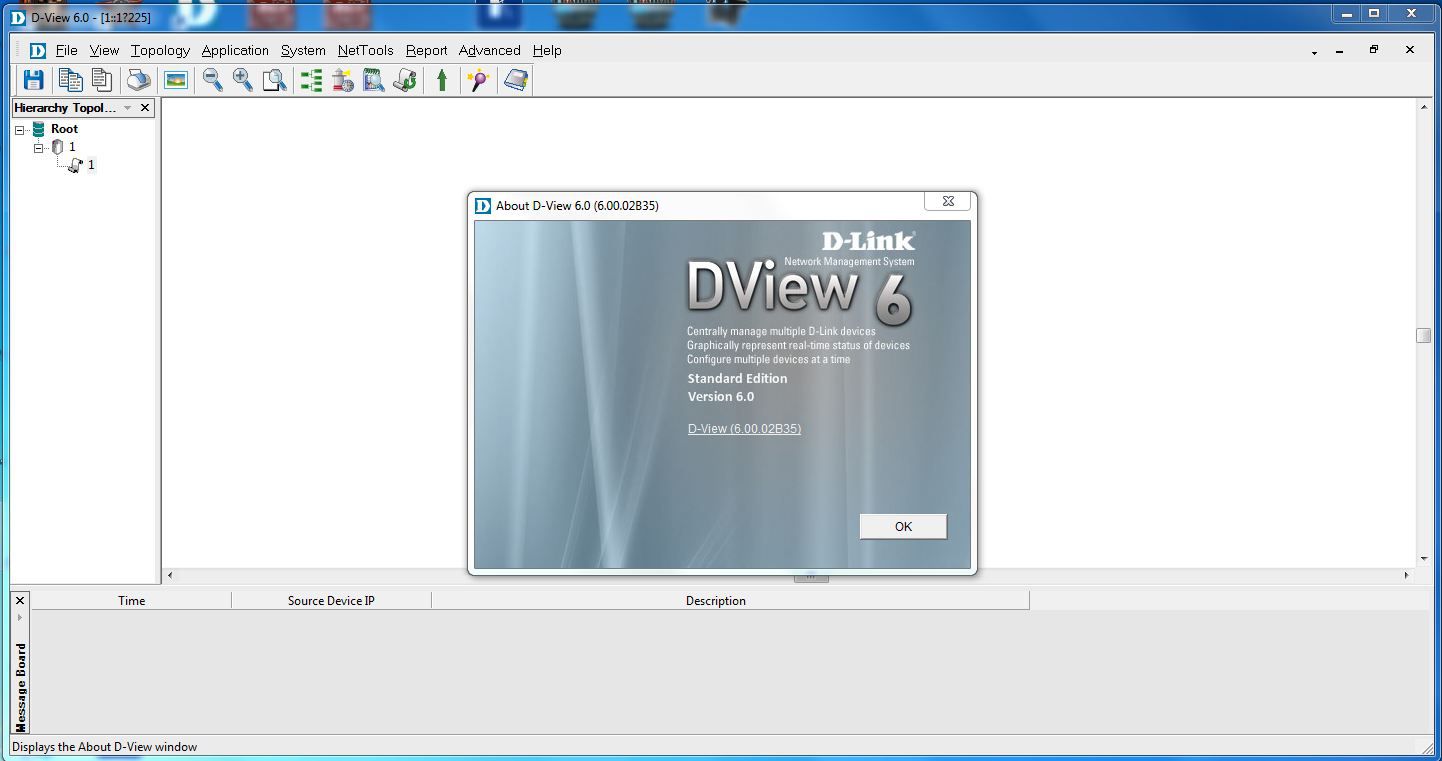Click the Time column header
The width and height of the screenshot is (1442, 761).
pos(131,601)
